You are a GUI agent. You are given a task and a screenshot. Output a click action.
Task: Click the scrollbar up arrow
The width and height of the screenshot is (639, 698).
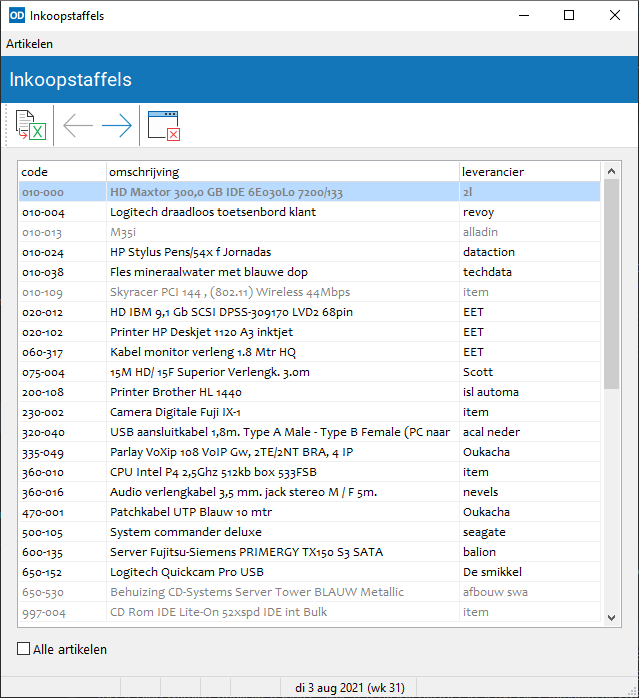611,171
